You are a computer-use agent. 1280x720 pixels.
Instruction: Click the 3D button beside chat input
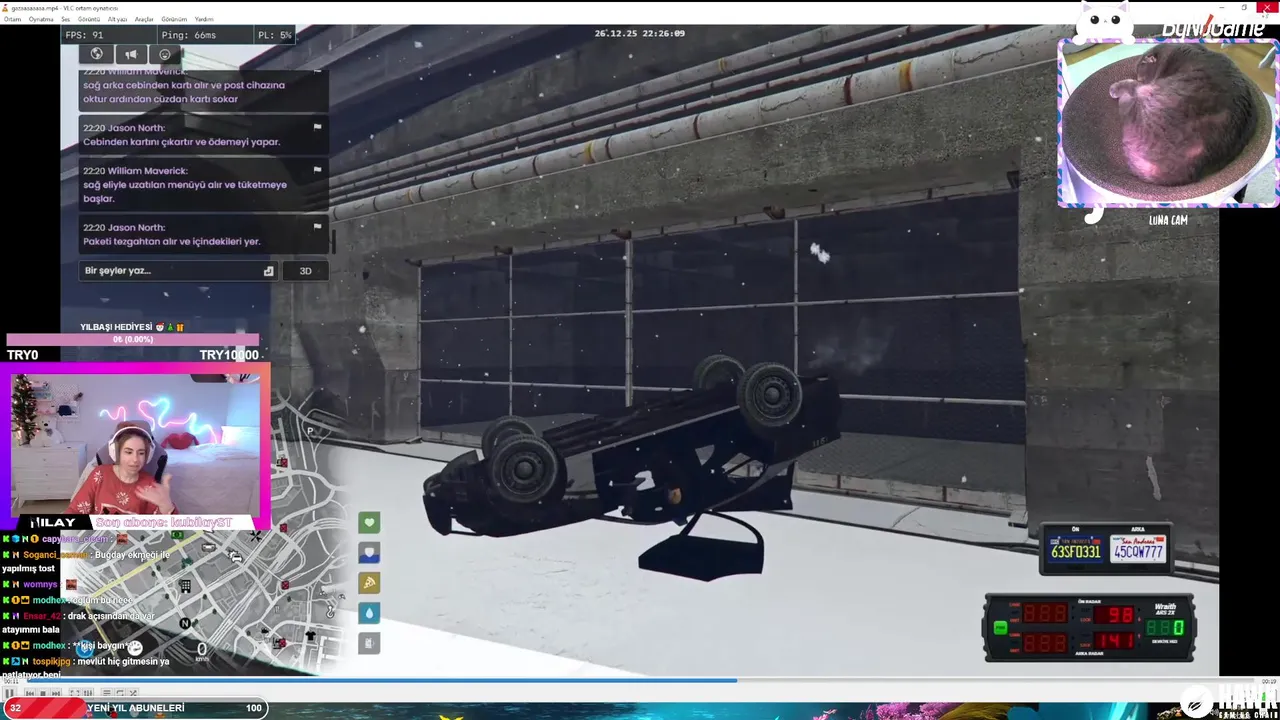[x=305, y=271]
